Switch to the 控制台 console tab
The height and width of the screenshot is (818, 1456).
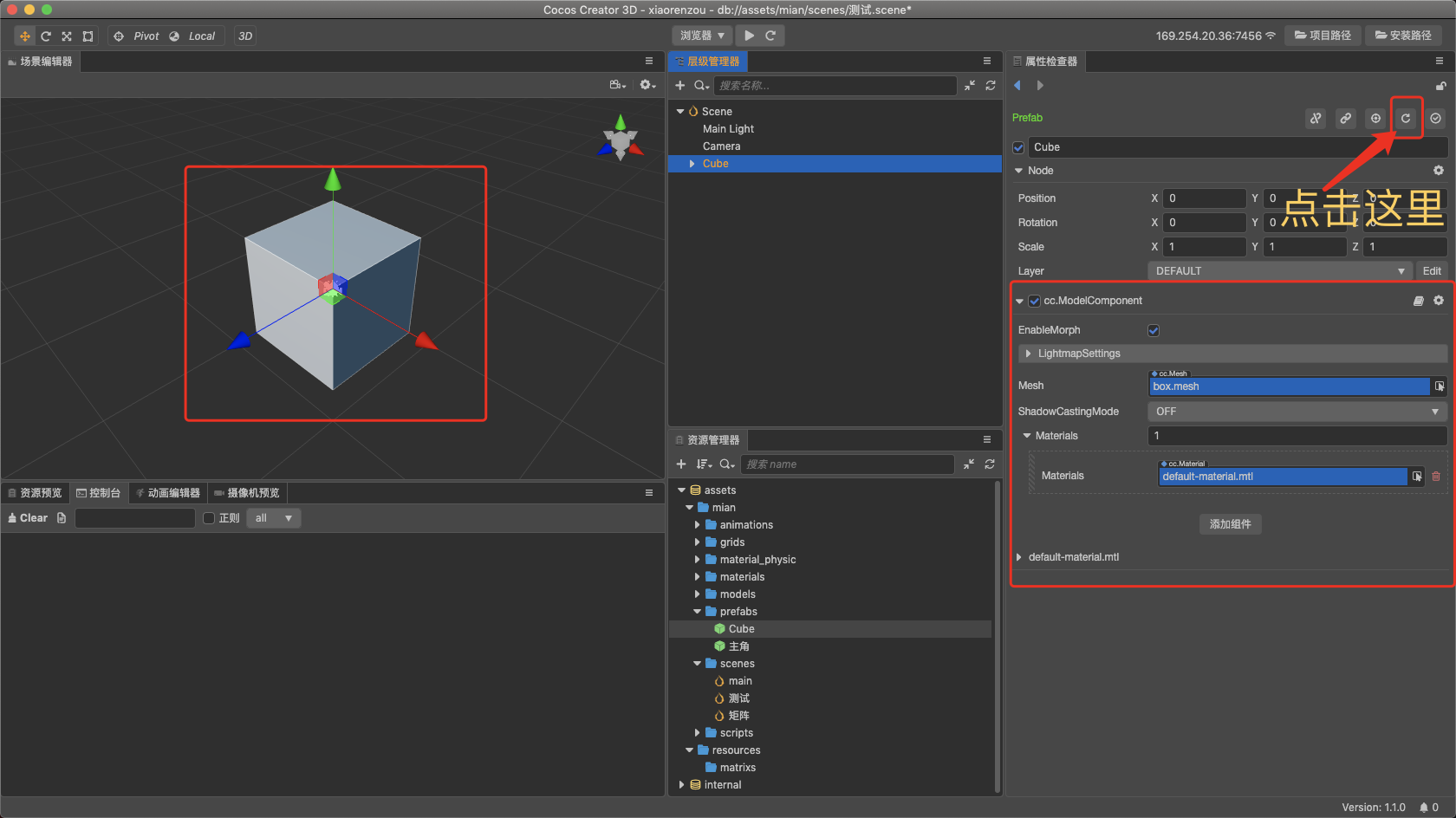click(x=99, y=493)
